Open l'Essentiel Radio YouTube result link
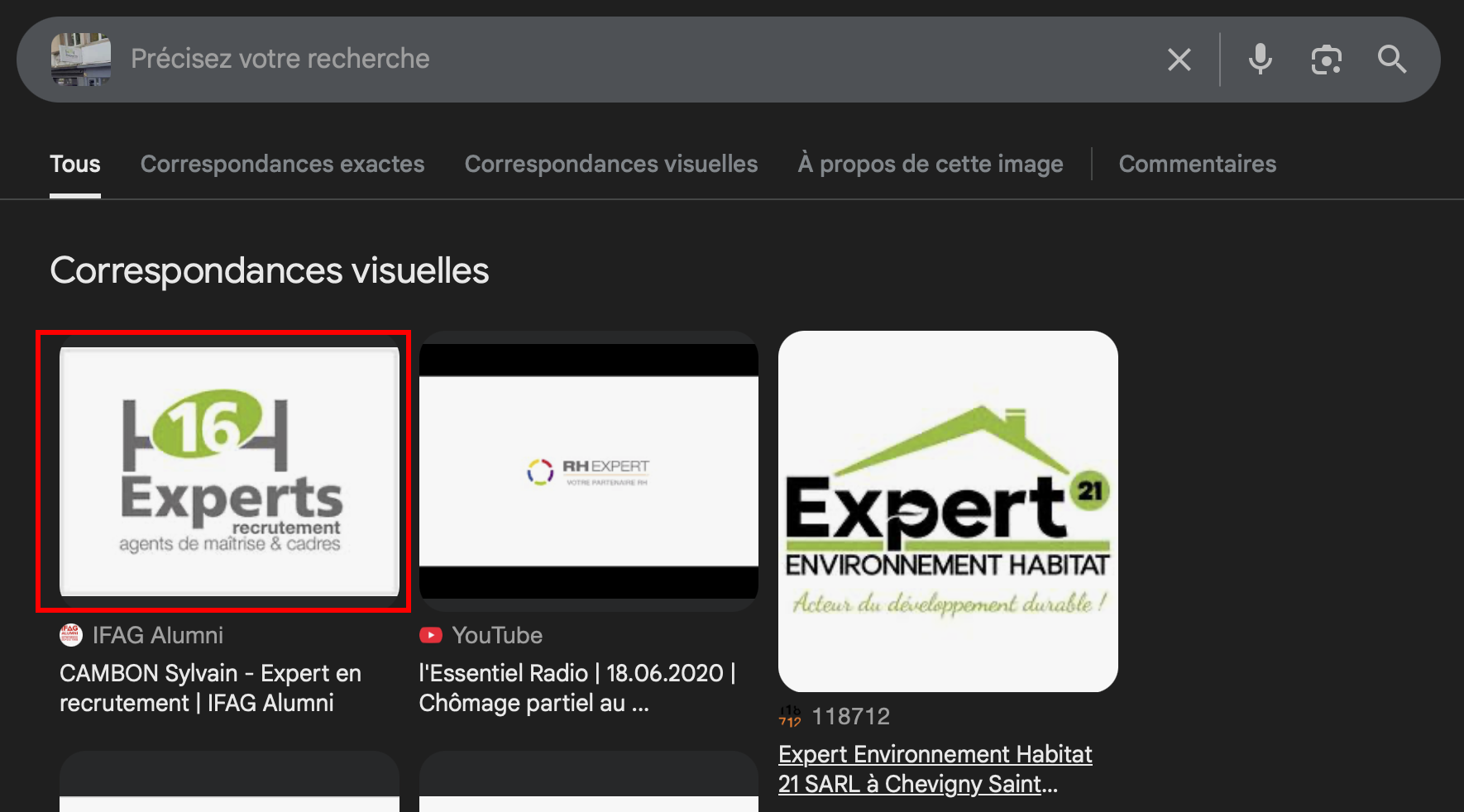The height and width of the screenshot is (812, 1464). click(577, 688)
